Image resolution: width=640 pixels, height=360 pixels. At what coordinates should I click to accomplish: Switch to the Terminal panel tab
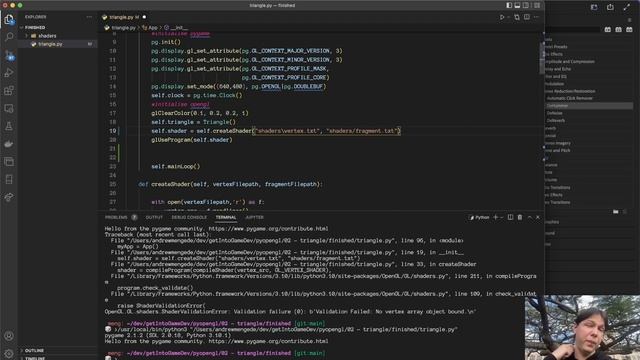click(226, 217)
